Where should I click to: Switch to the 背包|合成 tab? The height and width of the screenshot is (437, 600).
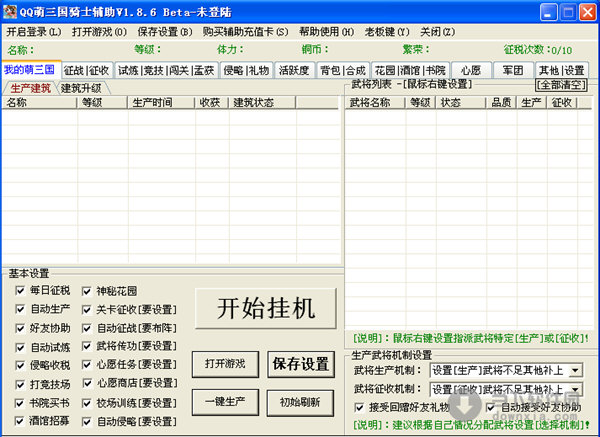pyautogui.click(x=343, y=70)
